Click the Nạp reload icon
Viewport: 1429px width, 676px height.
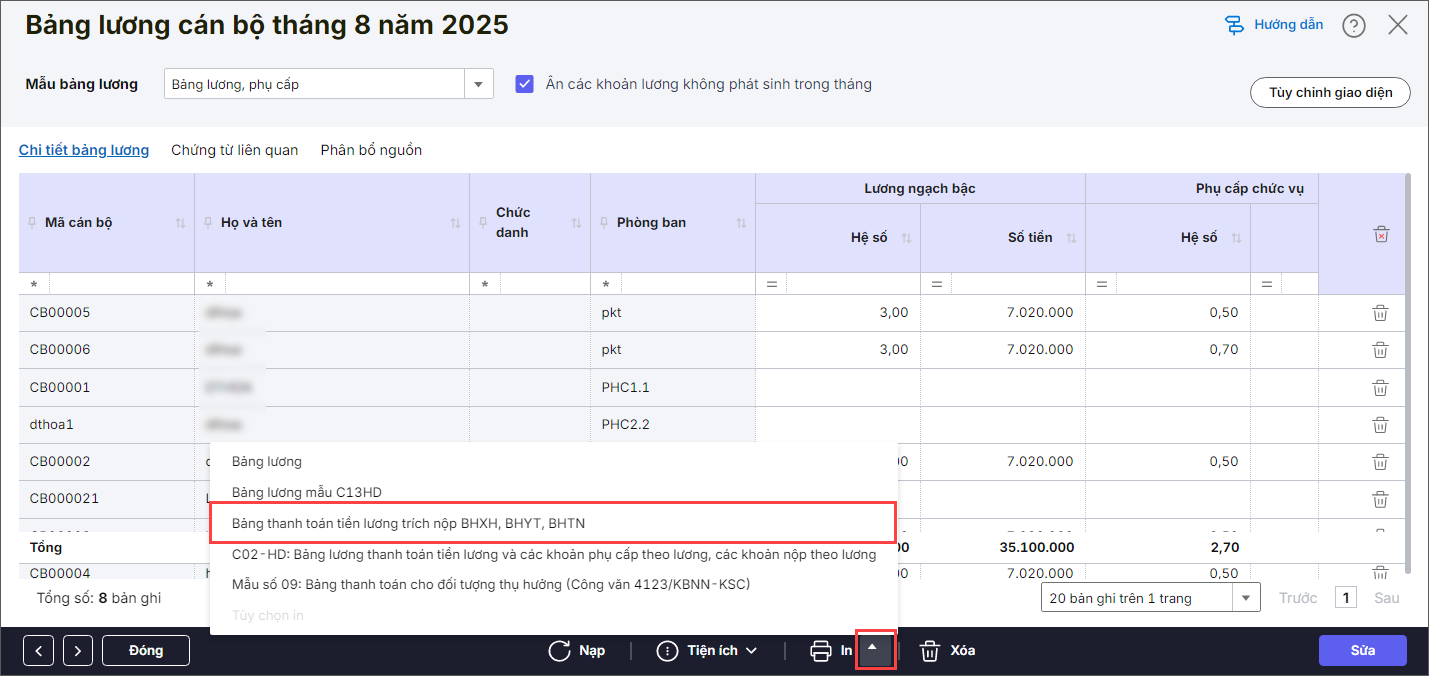click(x=560, y=651)
